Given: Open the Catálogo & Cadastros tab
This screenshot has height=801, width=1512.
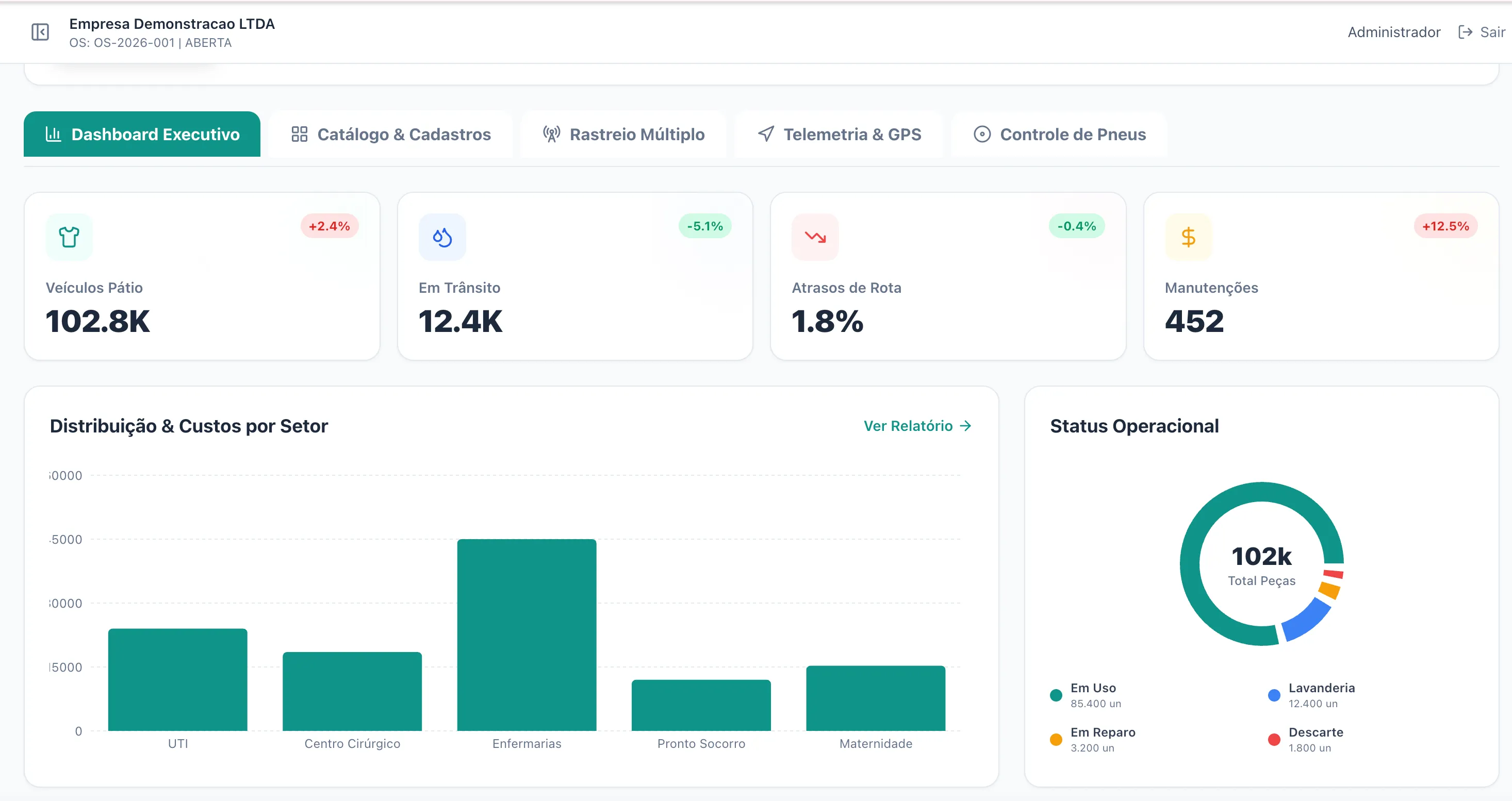Looking at the screenshot, I should 391,135.
